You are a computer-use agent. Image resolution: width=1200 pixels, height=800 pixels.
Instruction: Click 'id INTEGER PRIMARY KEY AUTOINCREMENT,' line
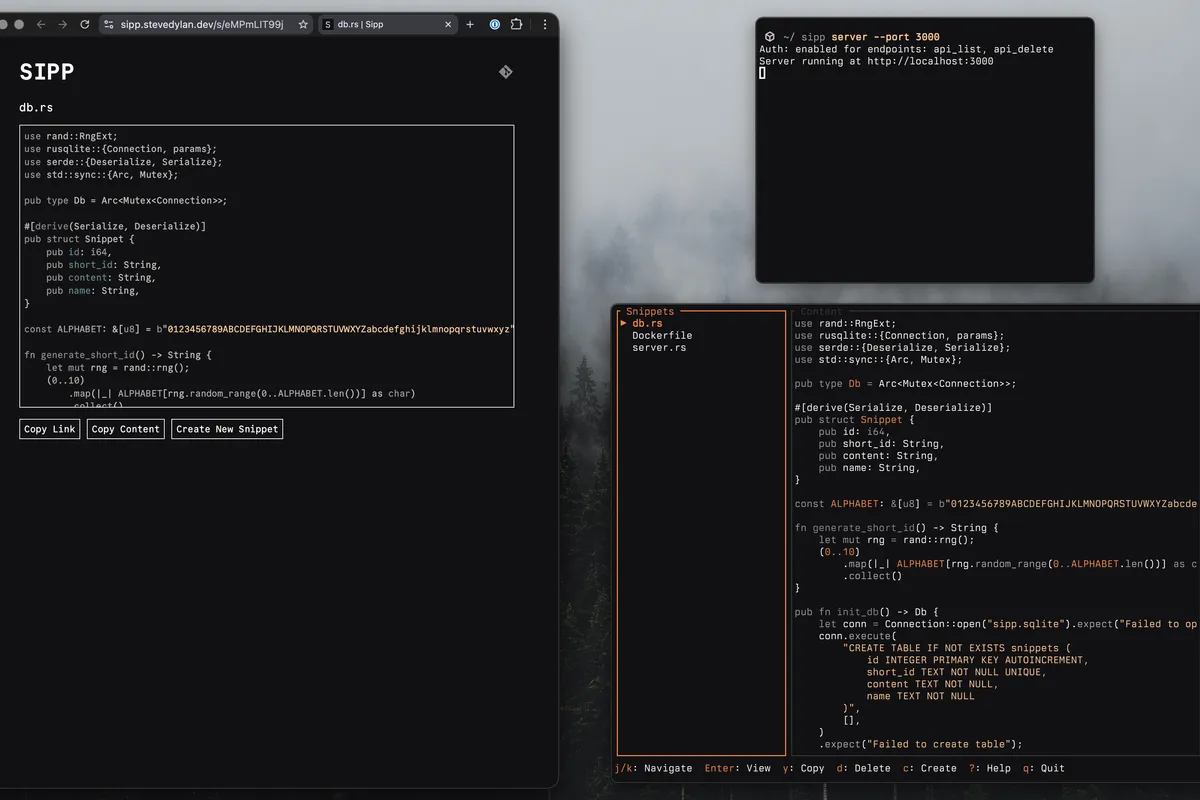pos(978,660)
